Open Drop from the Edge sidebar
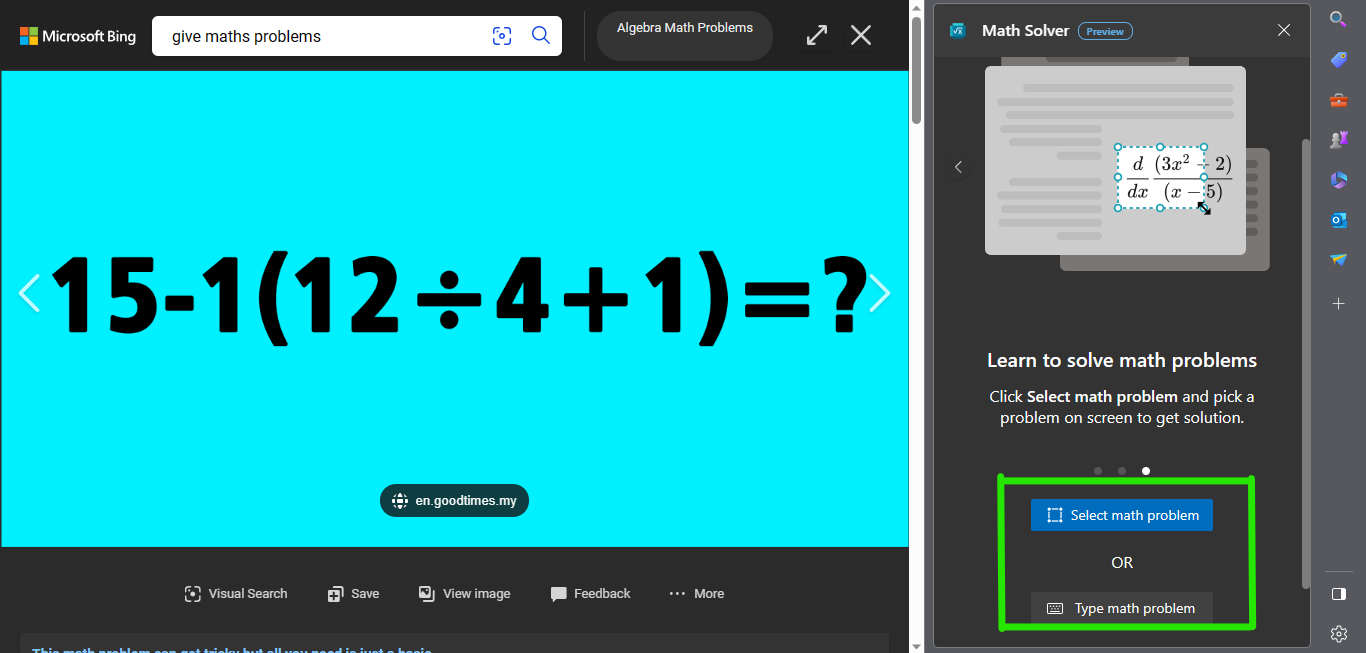Viewport: 1366px width, 653px height. (1338, 260)
